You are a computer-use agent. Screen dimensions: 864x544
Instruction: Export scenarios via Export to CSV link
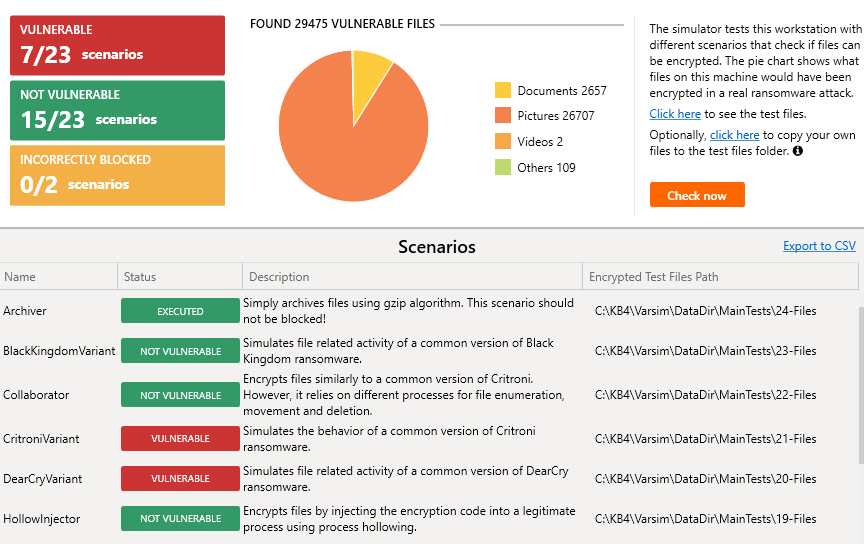pos(819,246)
